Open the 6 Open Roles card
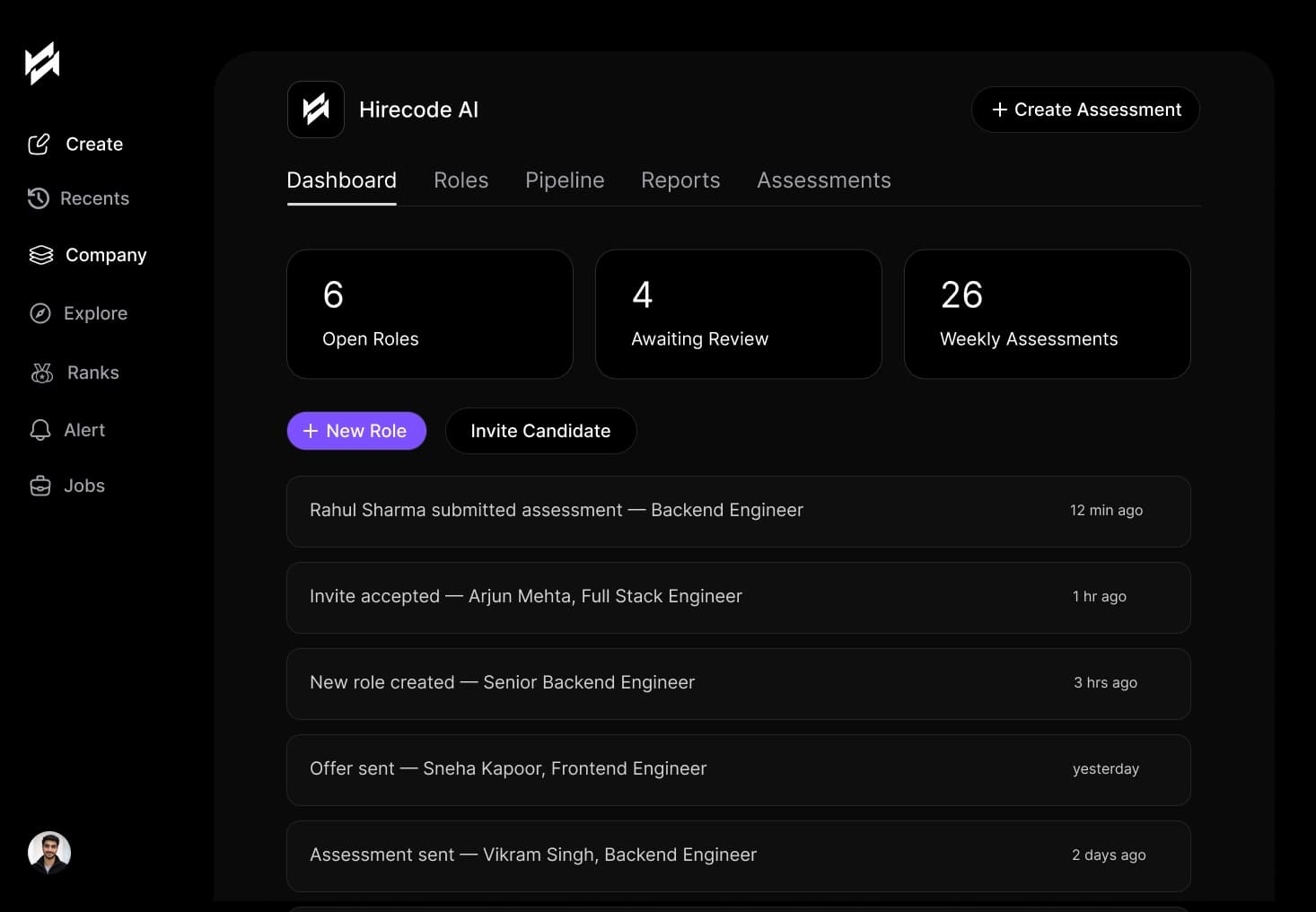Viewport: 1316px width, 912px height. (x=430, y=314)
